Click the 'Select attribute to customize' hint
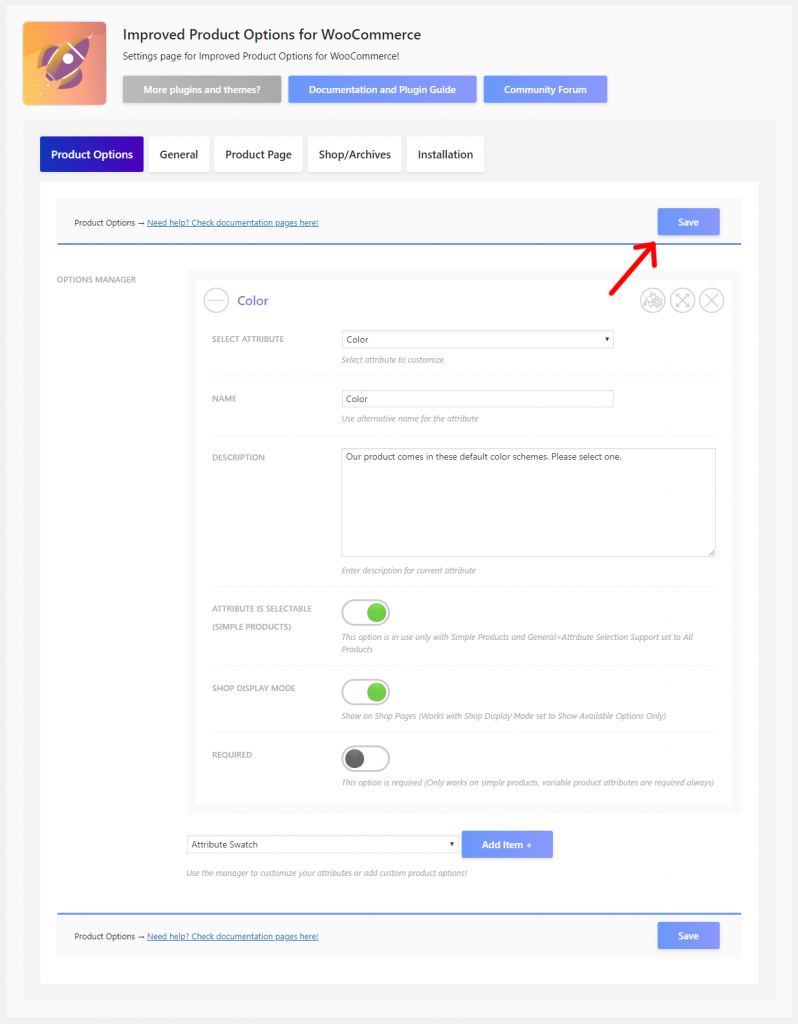 [392, 360]
